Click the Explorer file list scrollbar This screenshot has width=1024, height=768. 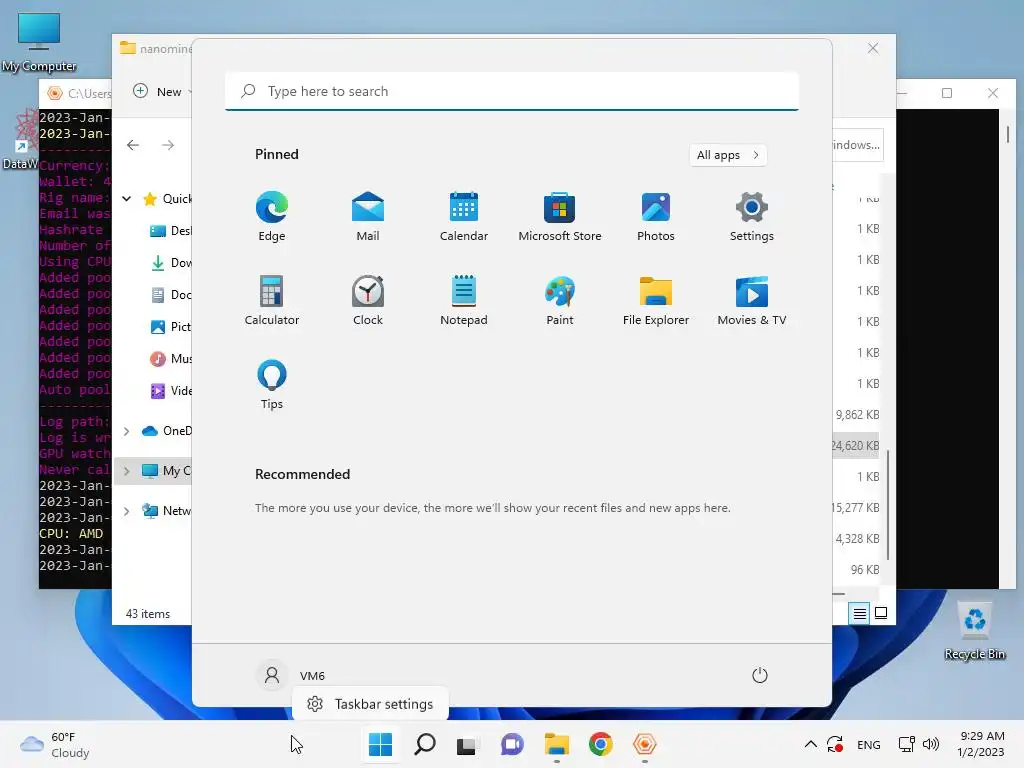(x=888, y=504)
